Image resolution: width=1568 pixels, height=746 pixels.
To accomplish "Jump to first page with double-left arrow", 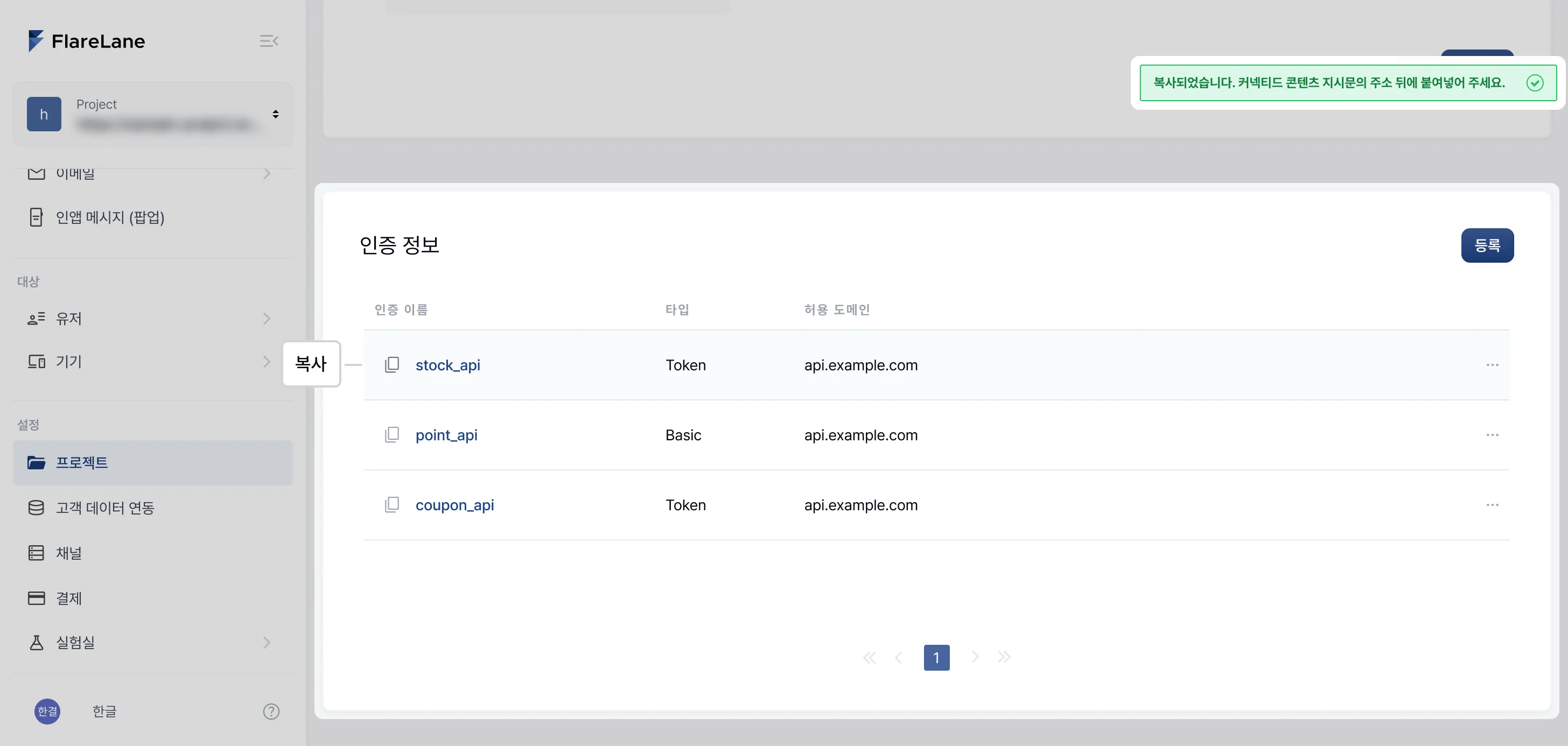I will coord(869,657).
